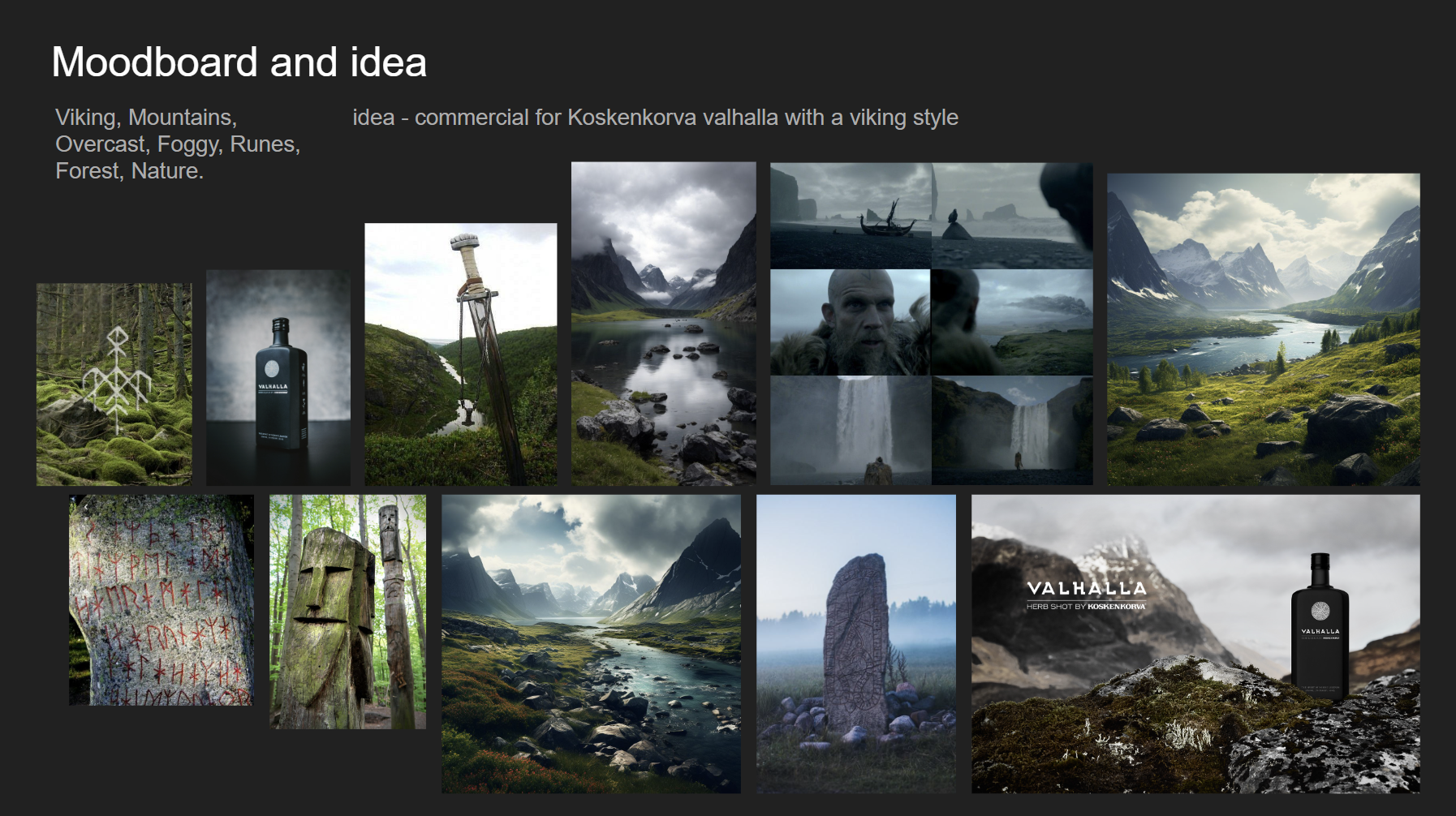The image size is (1456, 816).
Task: Select the mossy forest image with white rune symbol
Action: 114,384
